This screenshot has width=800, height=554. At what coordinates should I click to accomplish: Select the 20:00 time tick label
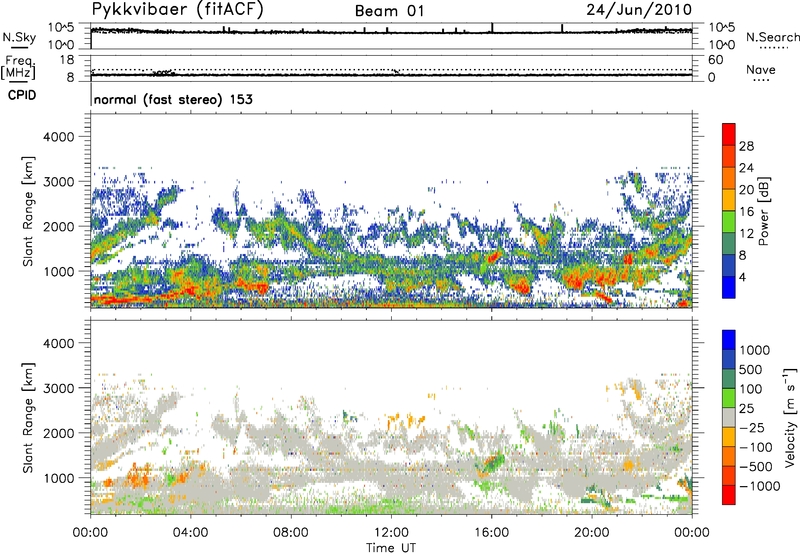591,533
